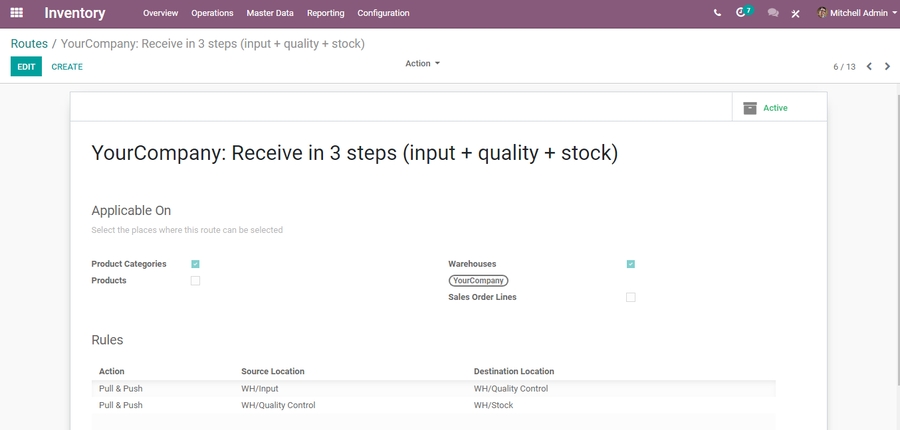
Task: Enable the Products checkbox
Action: [x=195, y=281]
